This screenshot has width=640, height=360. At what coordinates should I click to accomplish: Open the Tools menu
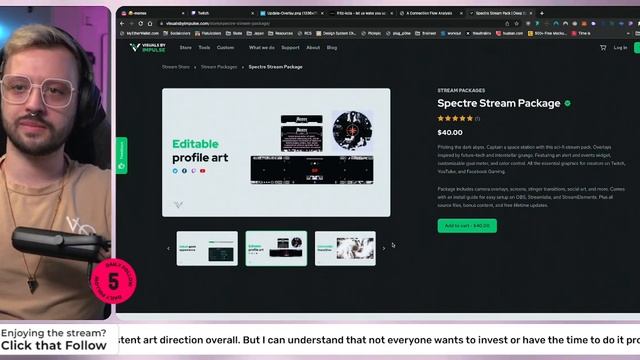pyautogui.click(x=204, y=48)
